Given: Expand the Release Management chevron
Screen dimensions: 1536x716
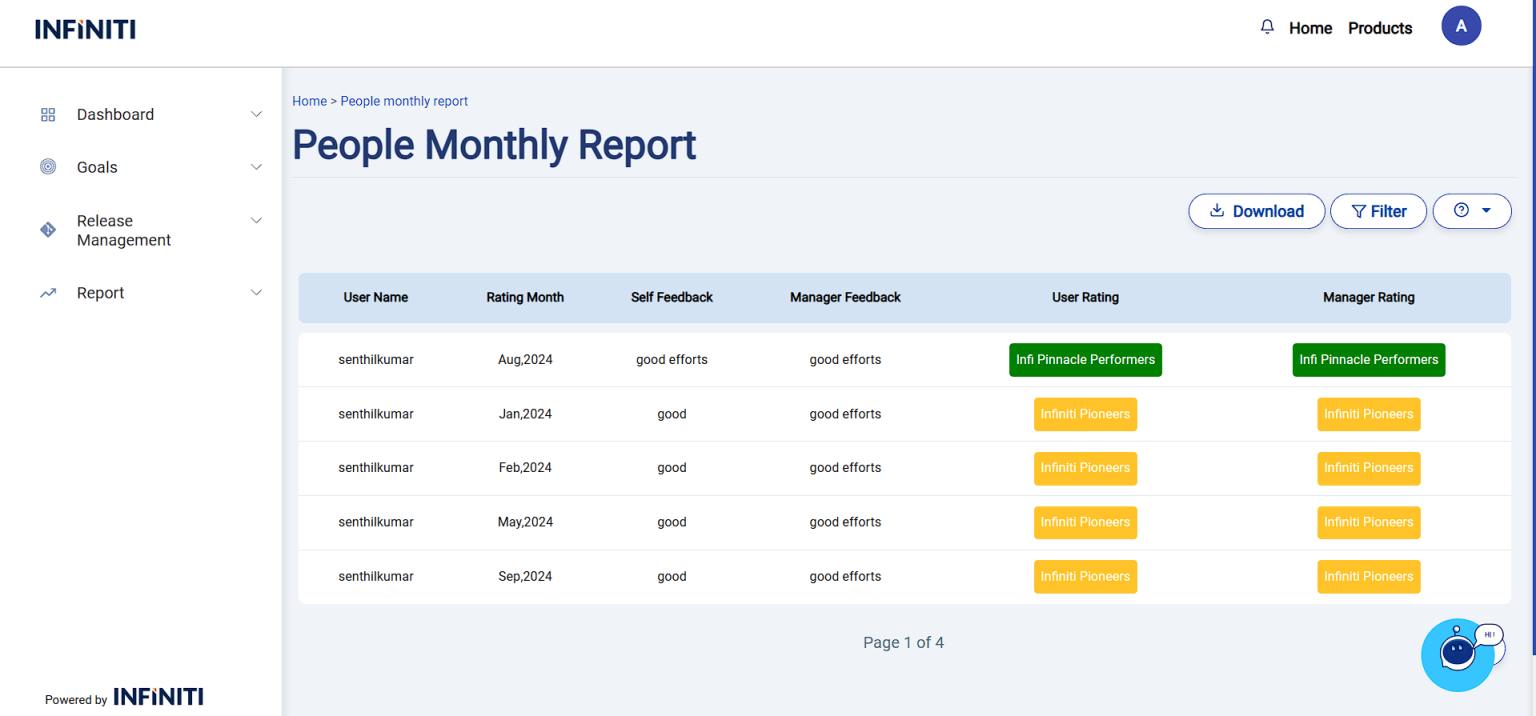Looking at the screenshot, I should [x=256, y=220].
